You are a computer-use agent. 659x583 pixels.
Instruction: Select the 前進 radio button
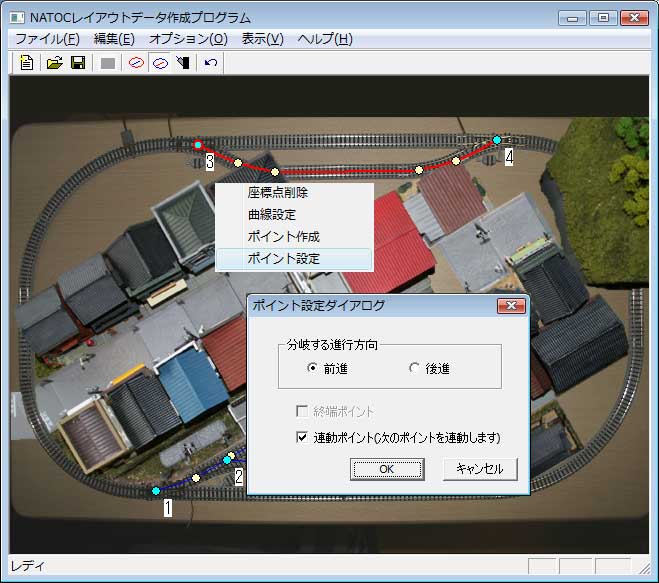coord(312,368)
